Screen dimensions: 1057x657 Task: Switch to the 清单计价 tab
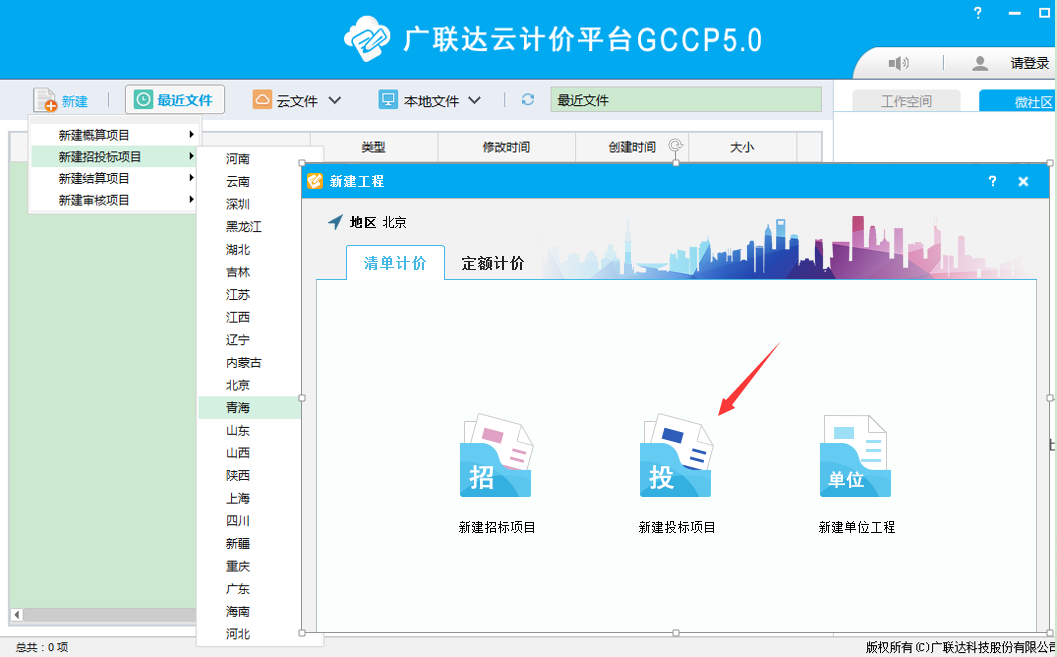point(395,263)
